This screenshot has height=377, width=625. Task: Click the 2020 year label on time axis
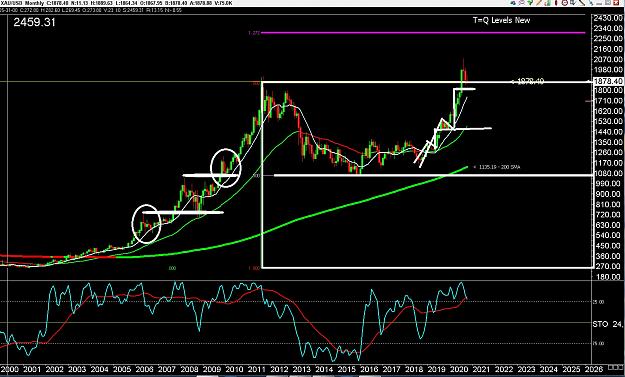(x=460, y=369)
